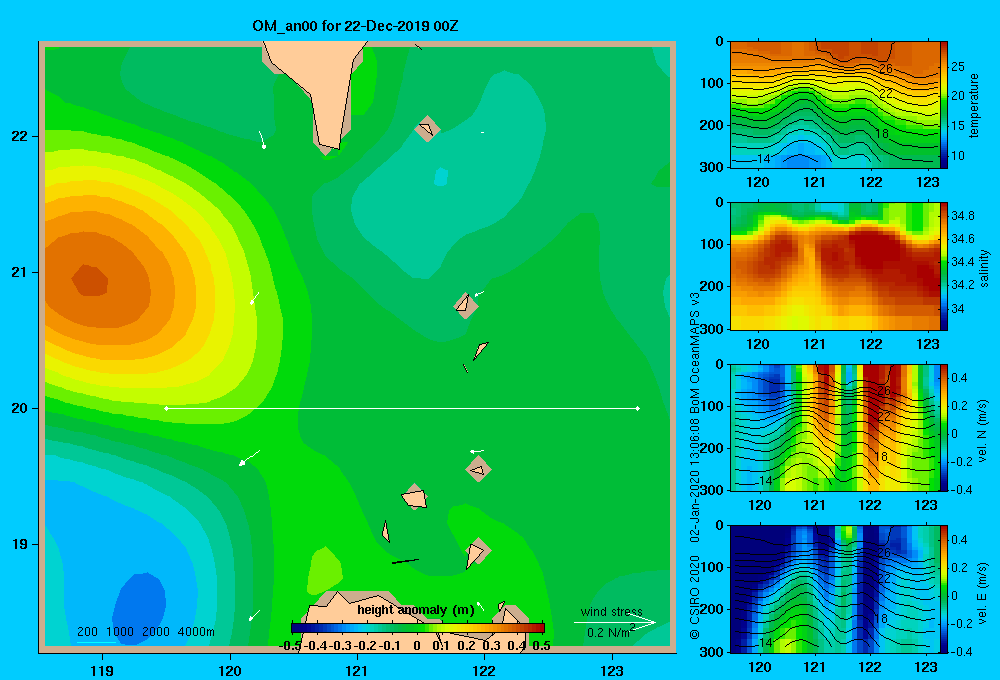Select the salinity color bar
The image size is (1000, 680).
pos(944,266)
